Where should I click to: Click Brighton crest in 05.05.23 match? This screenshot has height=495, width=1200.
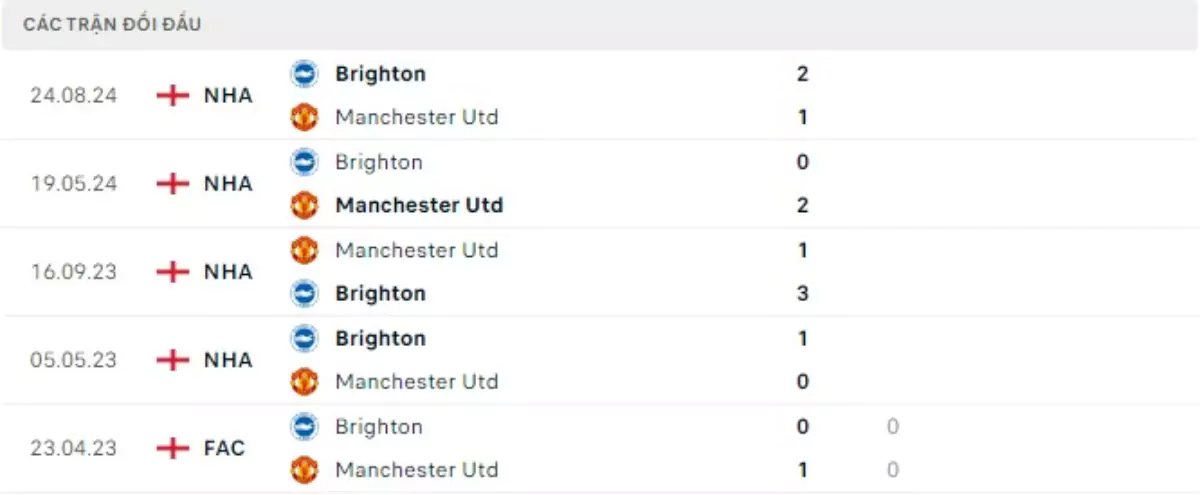[x=304, y=338]
